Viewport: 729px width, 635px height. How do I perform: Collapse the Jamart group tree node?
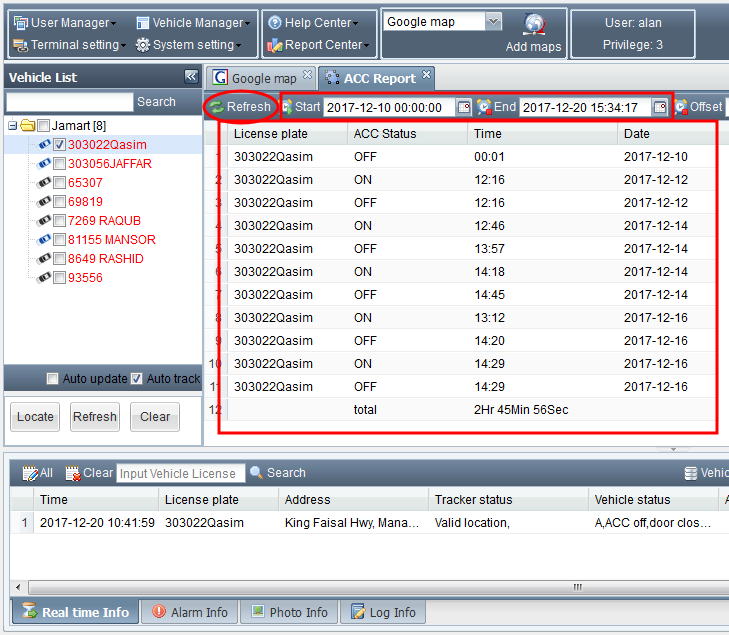point(11,126)
